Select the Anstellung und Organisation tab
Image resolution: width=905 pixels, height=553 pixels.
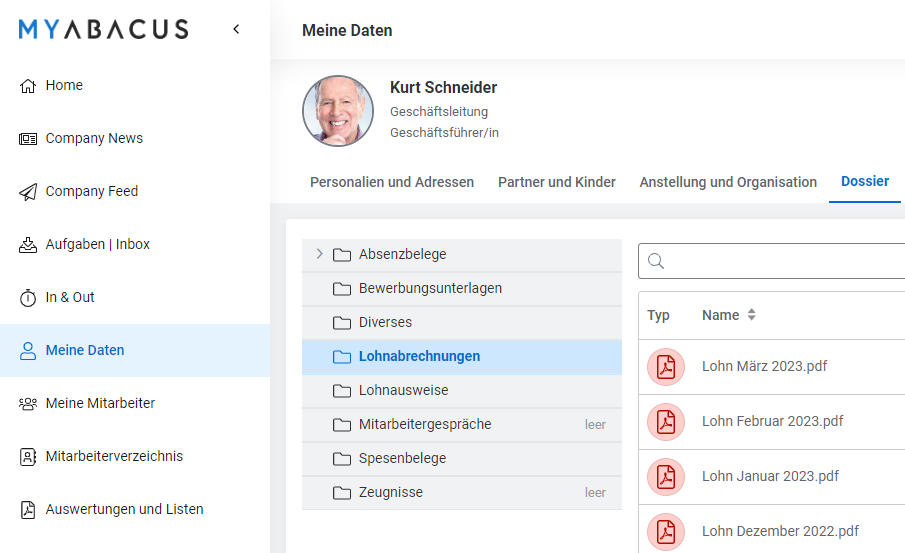pos(728,182)
